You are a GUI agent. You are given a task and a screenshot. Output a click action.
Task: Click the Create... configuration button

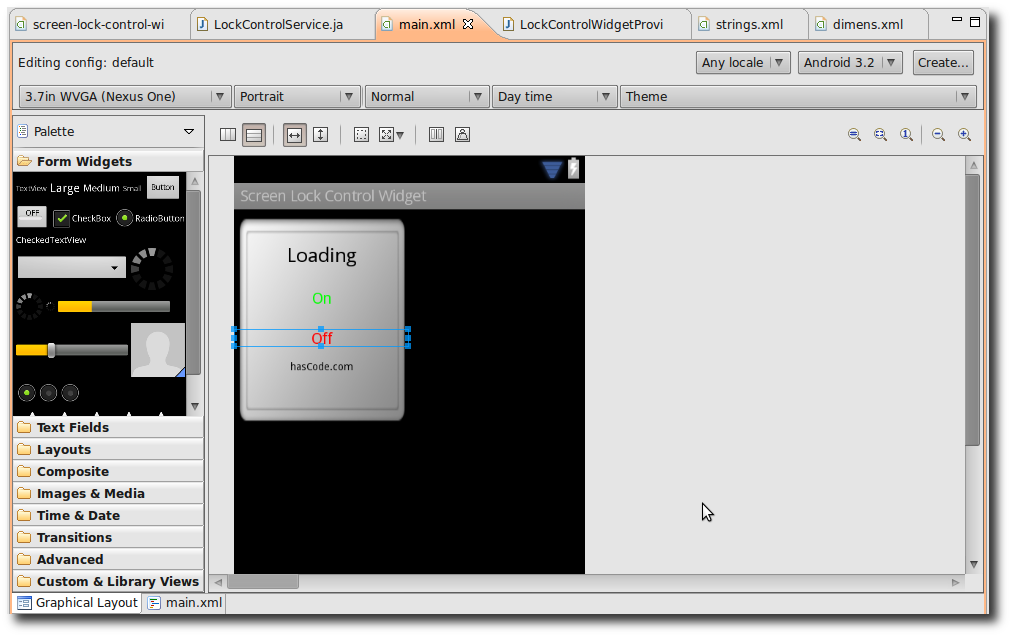click(942, 62)
